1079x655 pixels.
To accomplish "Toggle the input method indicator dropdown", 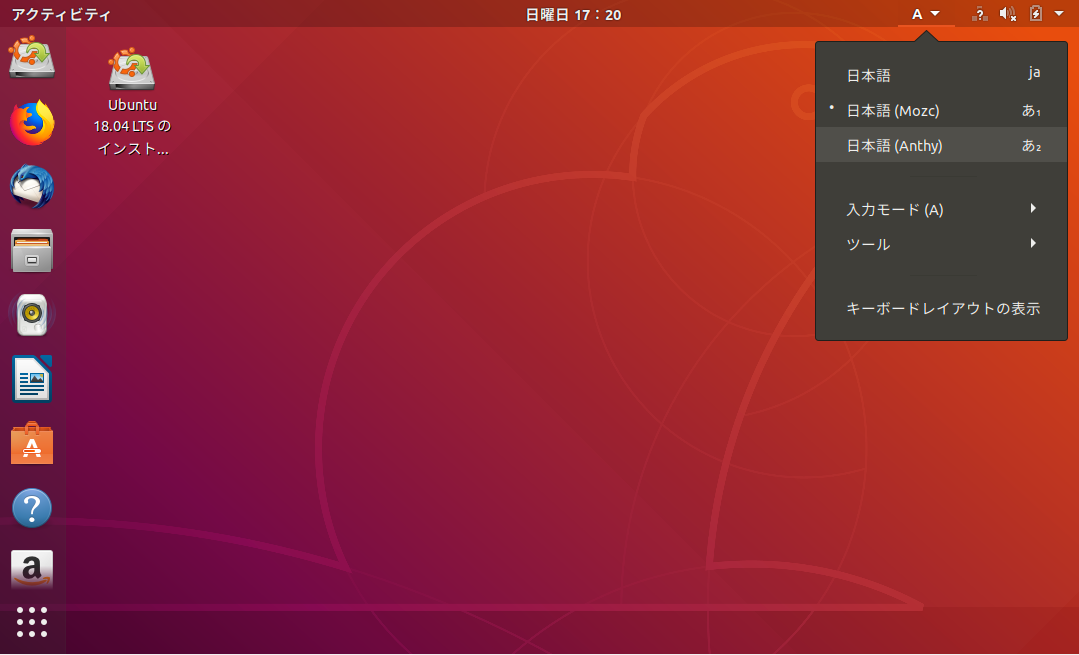I will (926, 14).
